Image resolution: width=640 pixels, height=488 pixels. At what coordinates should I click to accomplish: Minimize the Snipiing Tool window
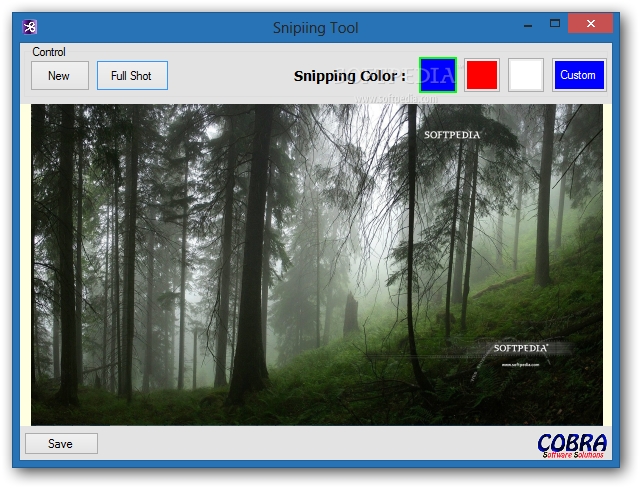pos(528,24)
